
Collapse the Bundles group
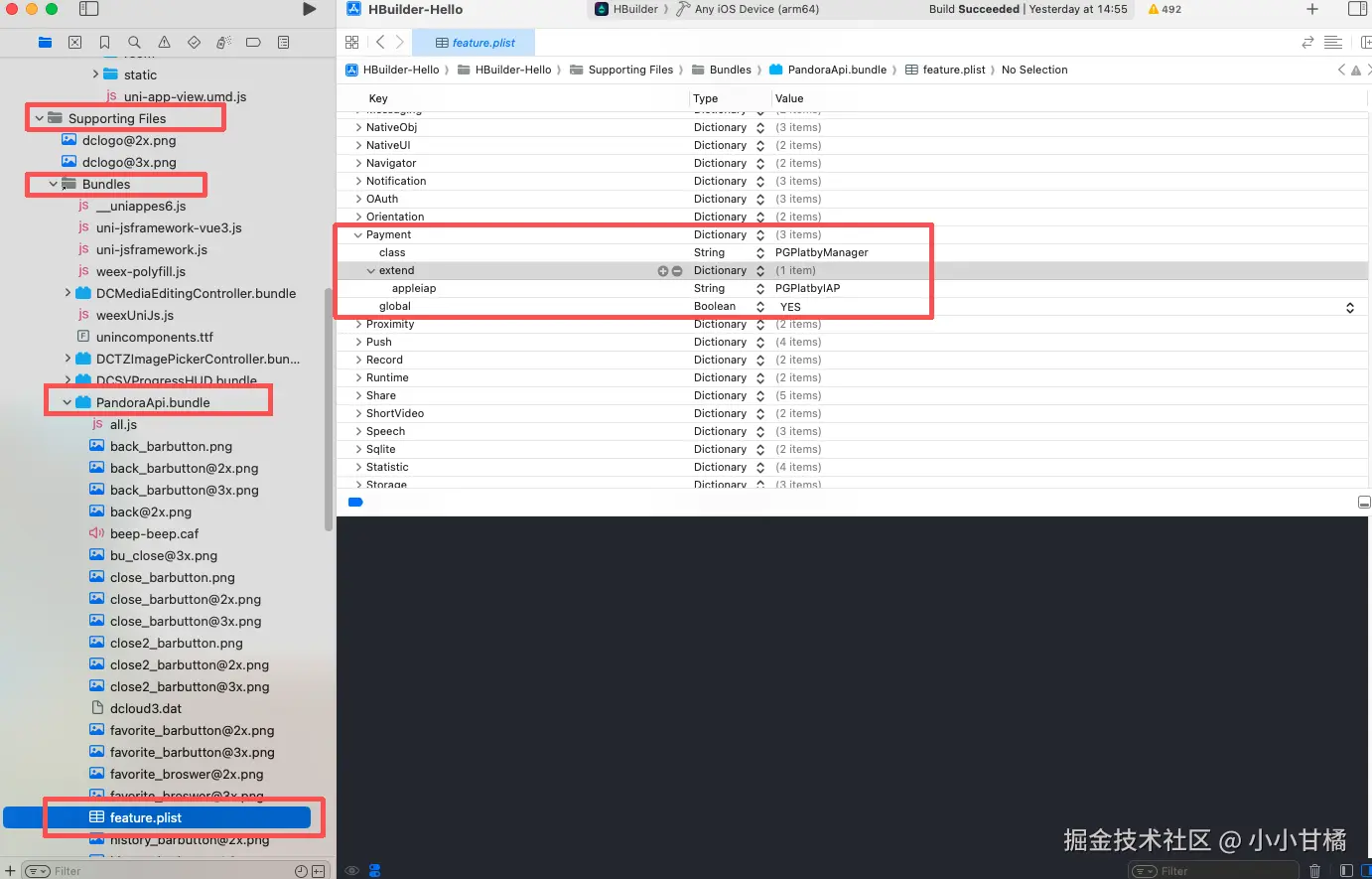pyautogui.click(x=54, y=184)
